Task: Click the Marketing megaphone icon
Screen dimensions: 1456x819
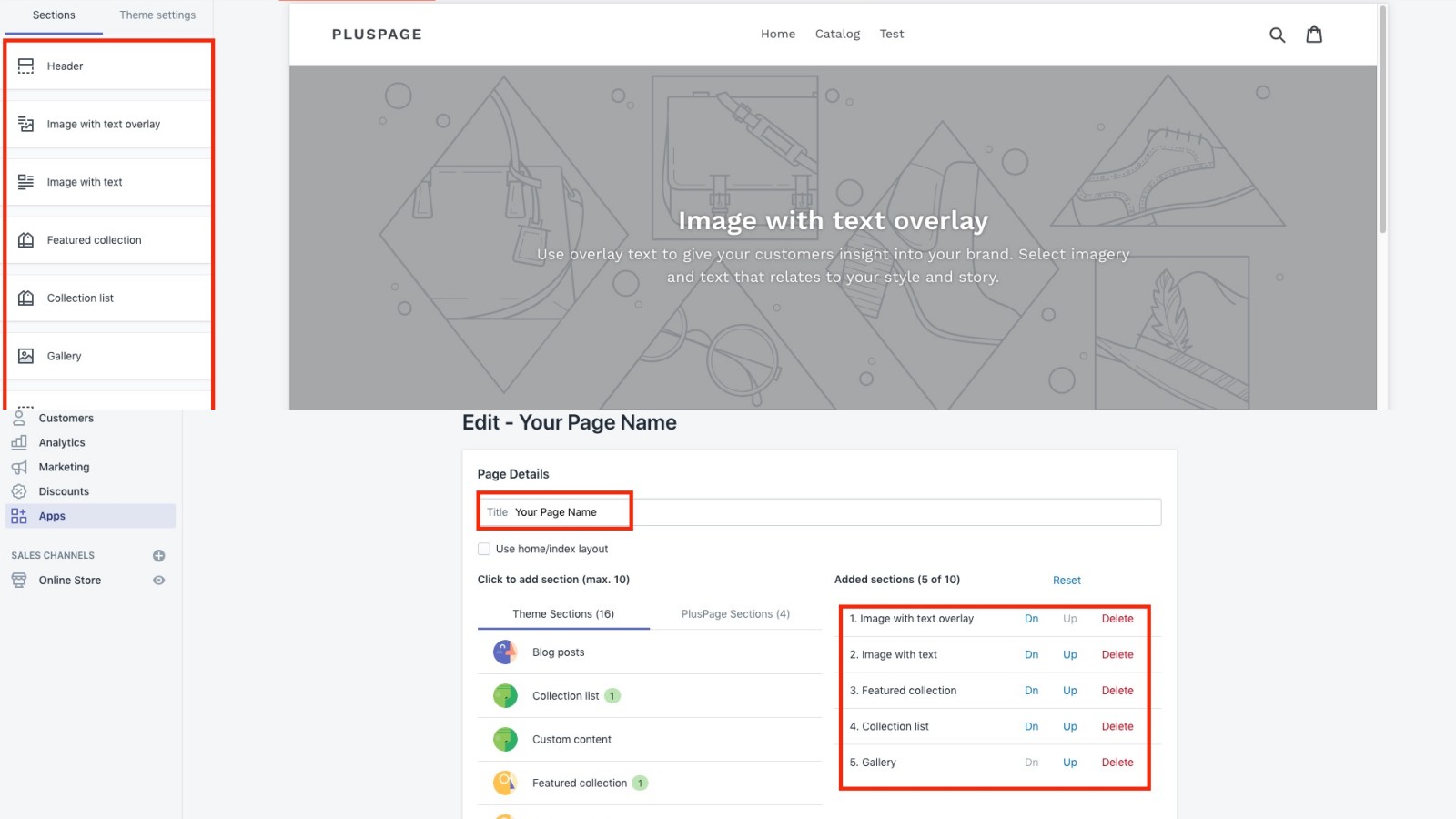Action: point(19,467)
